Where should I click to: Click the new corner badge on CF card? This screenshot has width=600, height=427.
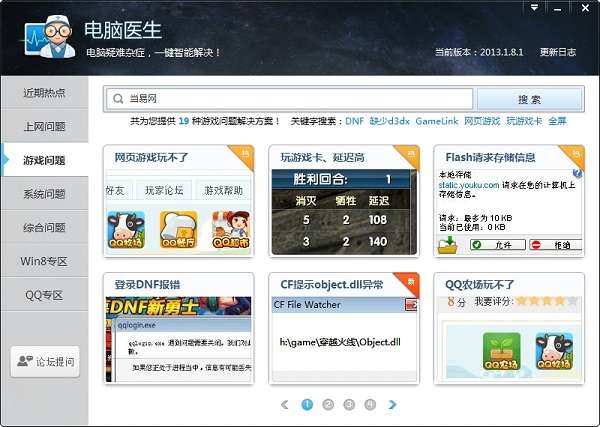click(x=409, y=283)
